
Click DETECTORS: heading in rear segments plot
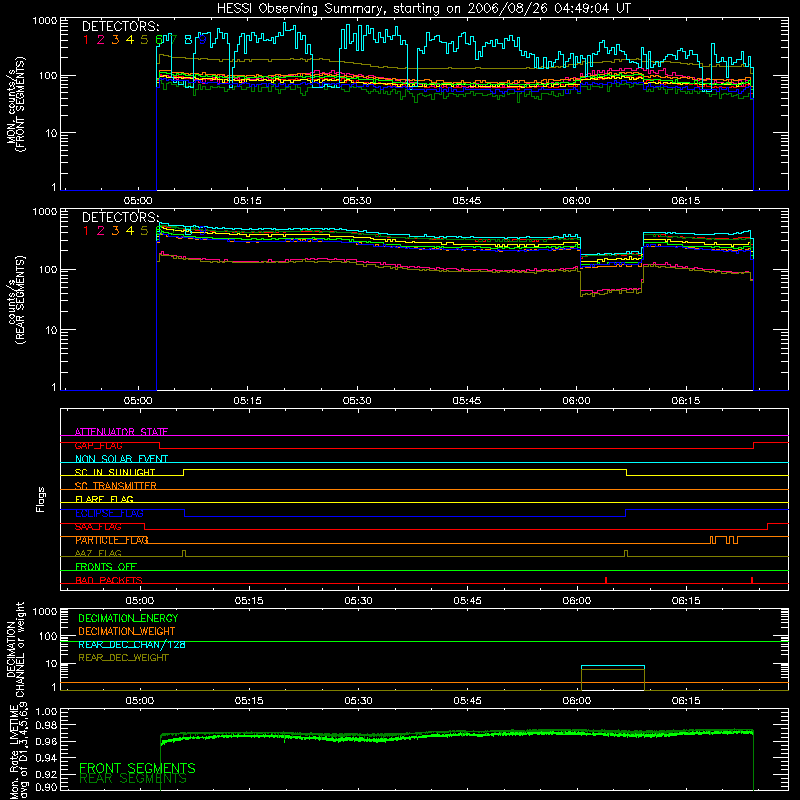point(120,217)
